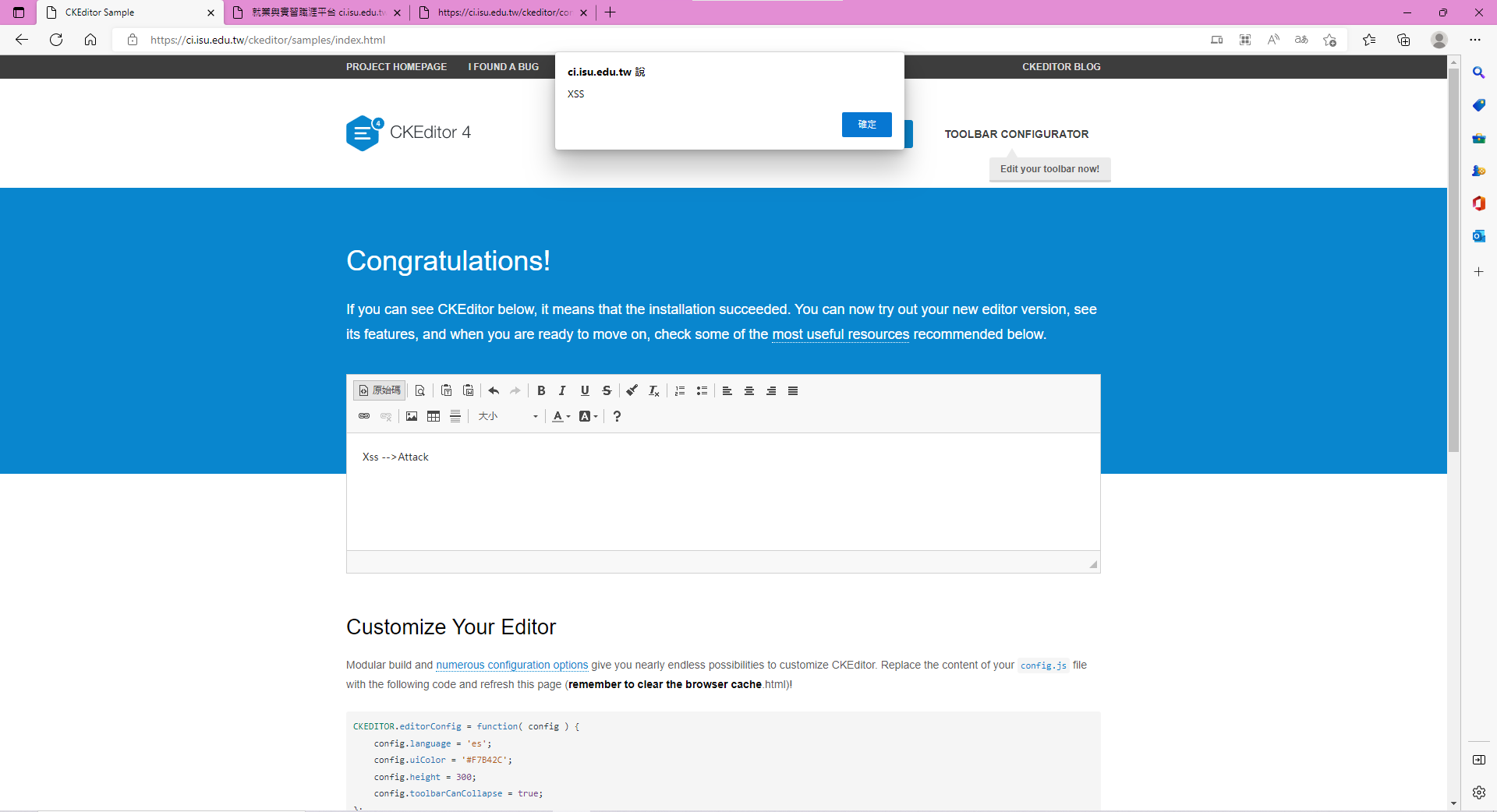Click the 確定 button in alert dialog

click(867, 125)
